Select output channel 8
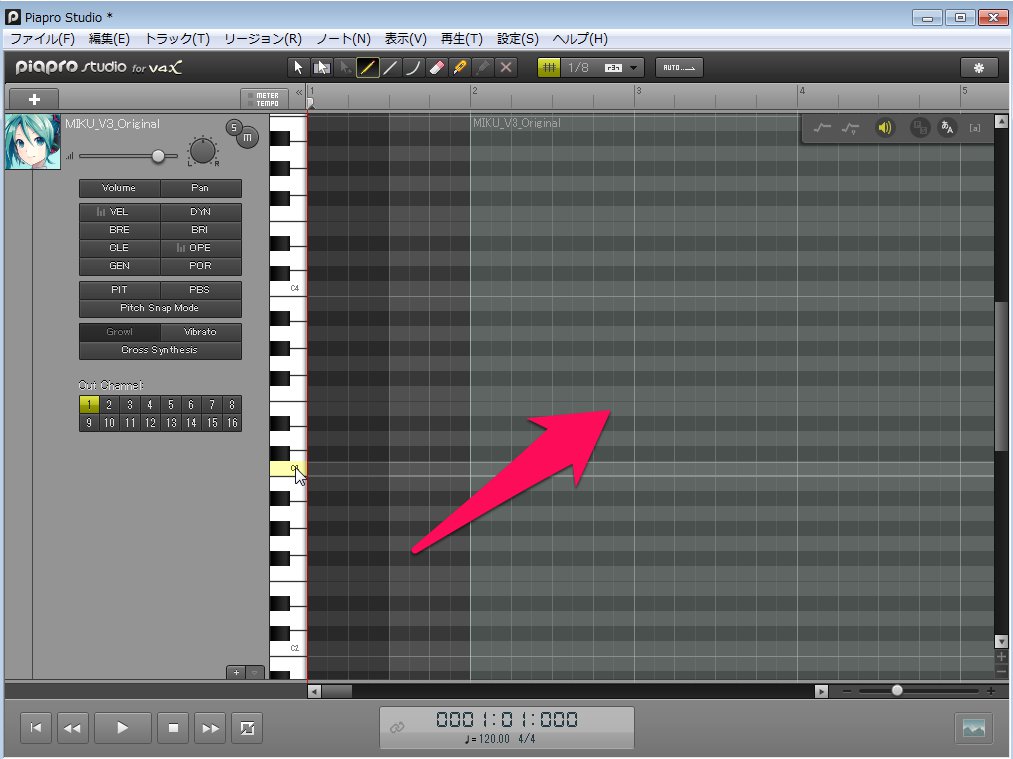Screen dimensions: 1013x759 click(232, 405)
